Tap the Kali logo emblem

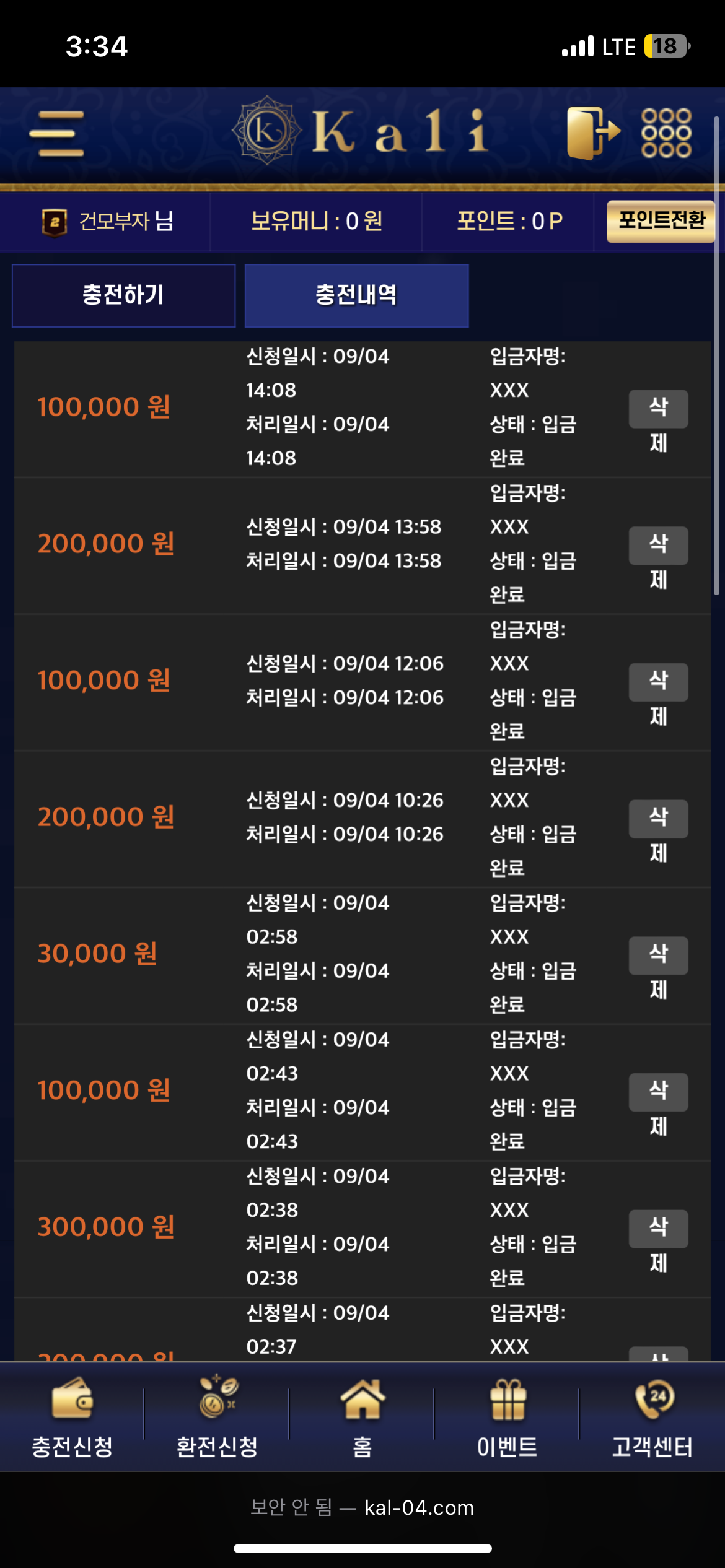tap(266, 131)
